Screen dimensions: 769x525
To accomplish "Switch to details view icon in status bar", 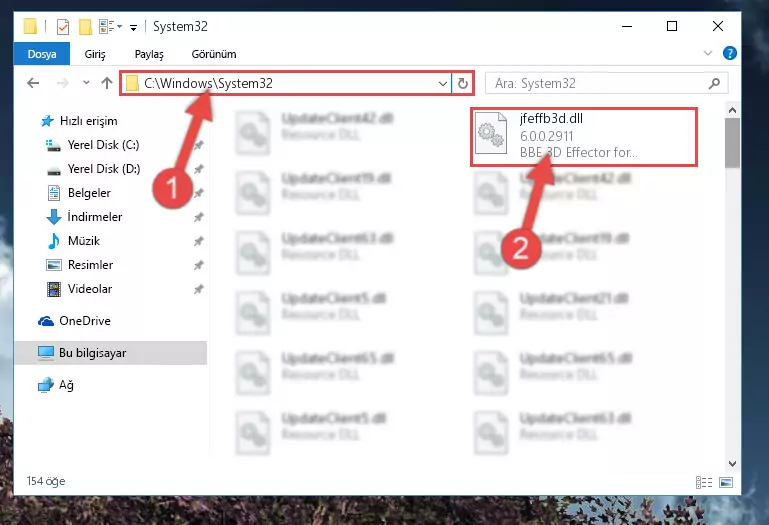I will pos(704,482).
